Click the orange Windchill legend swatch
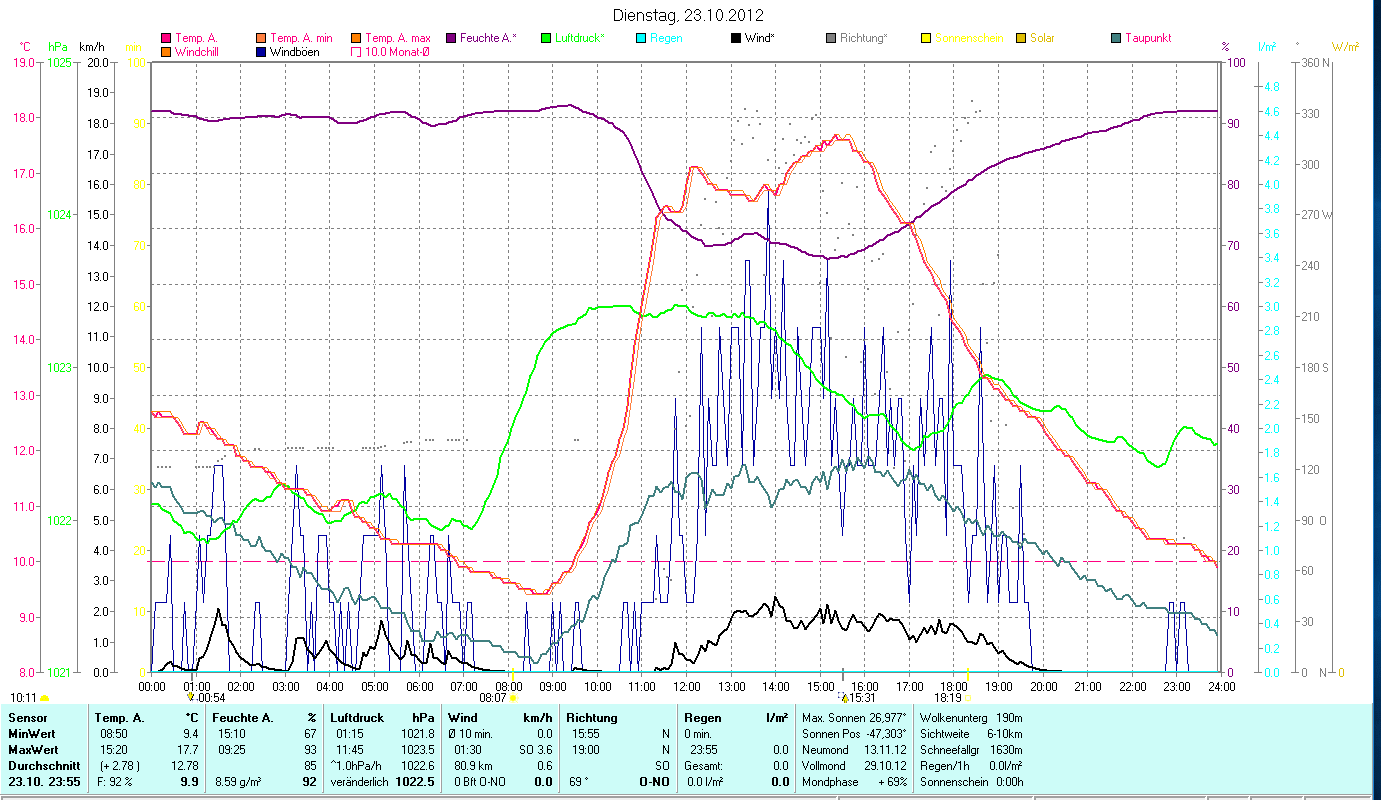This screenshot has height=800, width=1381. 165,51
